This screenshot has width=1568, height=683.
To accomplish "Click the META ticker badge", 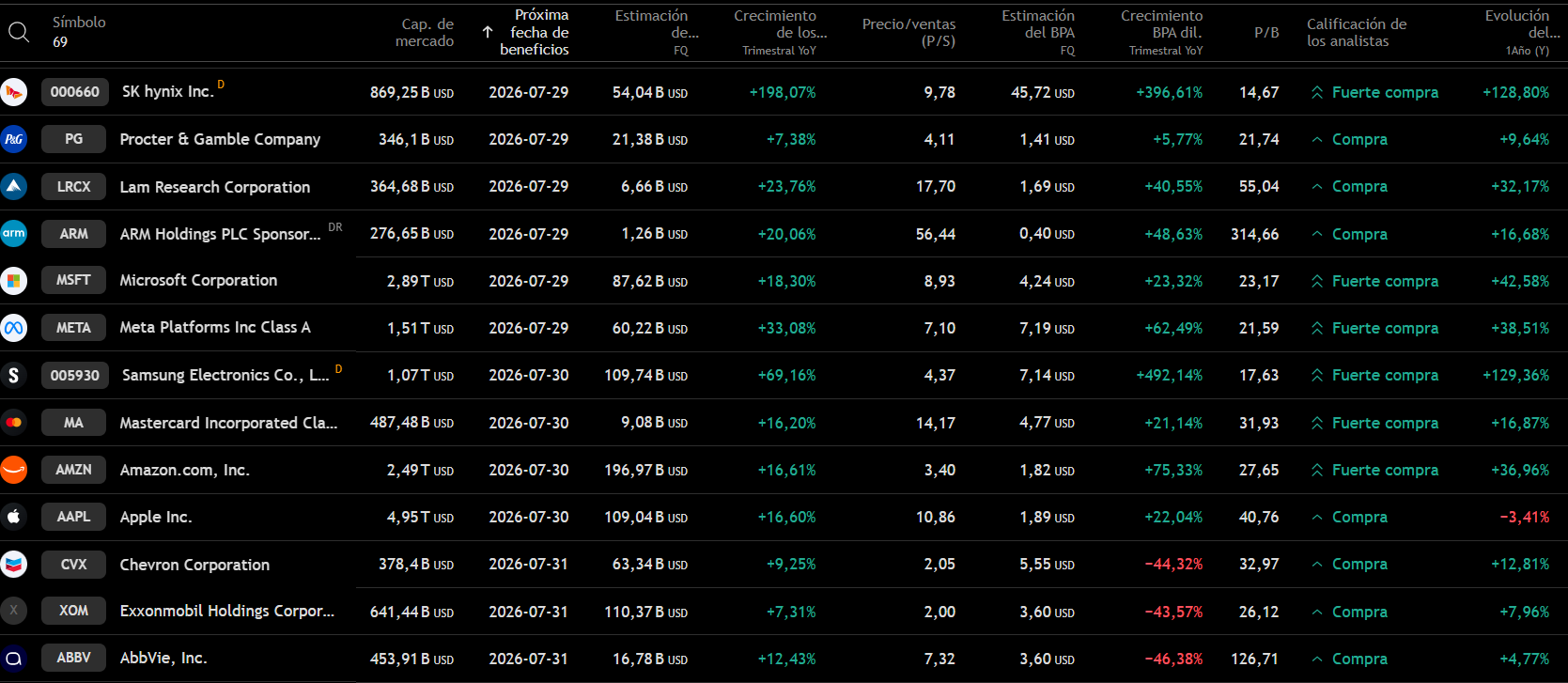I will point(73,328).
